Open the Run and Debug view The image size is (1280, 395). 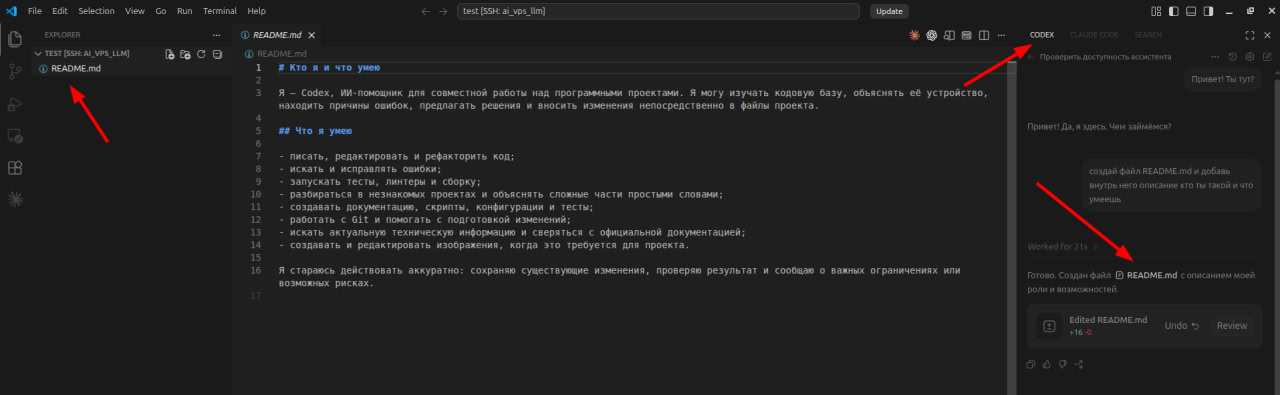[x=15, y=103]
